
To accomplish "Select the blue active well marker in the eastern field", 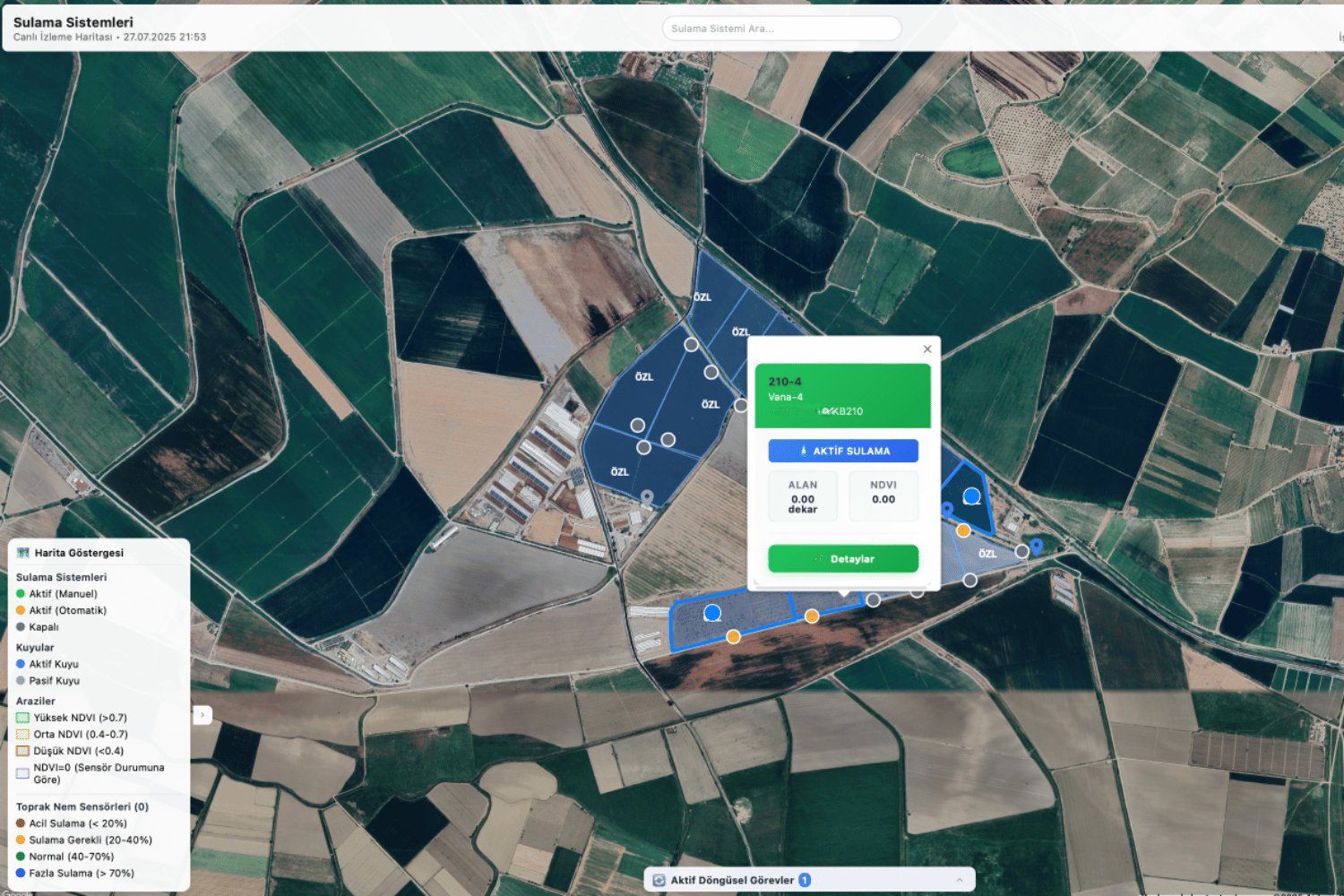I will click(971, 495).
